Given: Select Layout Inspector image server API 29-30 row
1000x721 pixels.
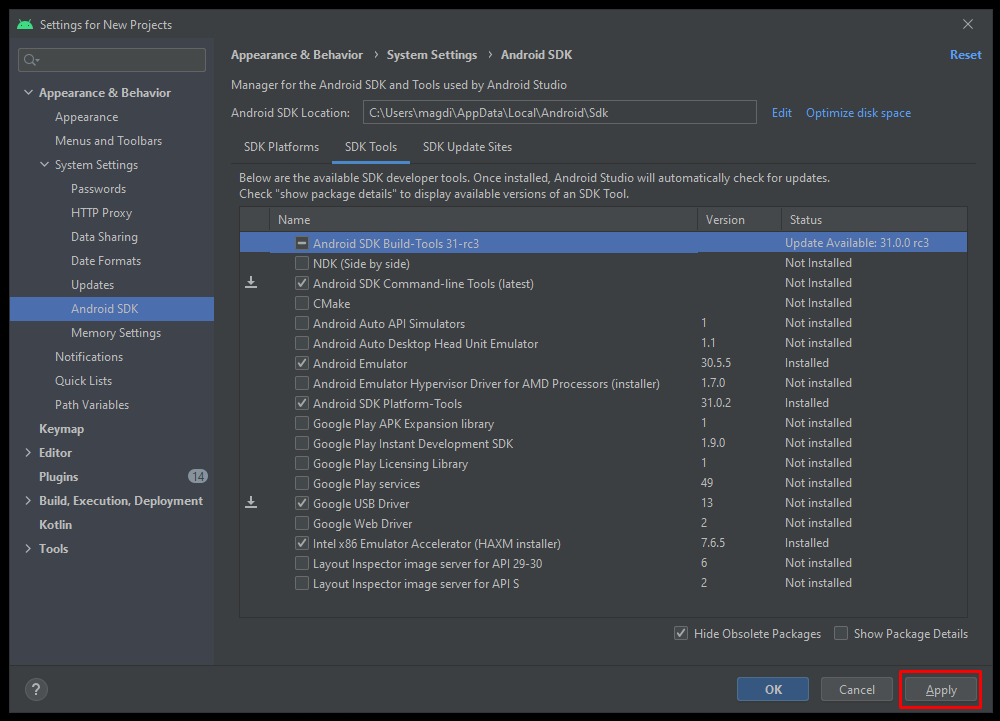Looking at the screenshot, I should click(603, 563).
